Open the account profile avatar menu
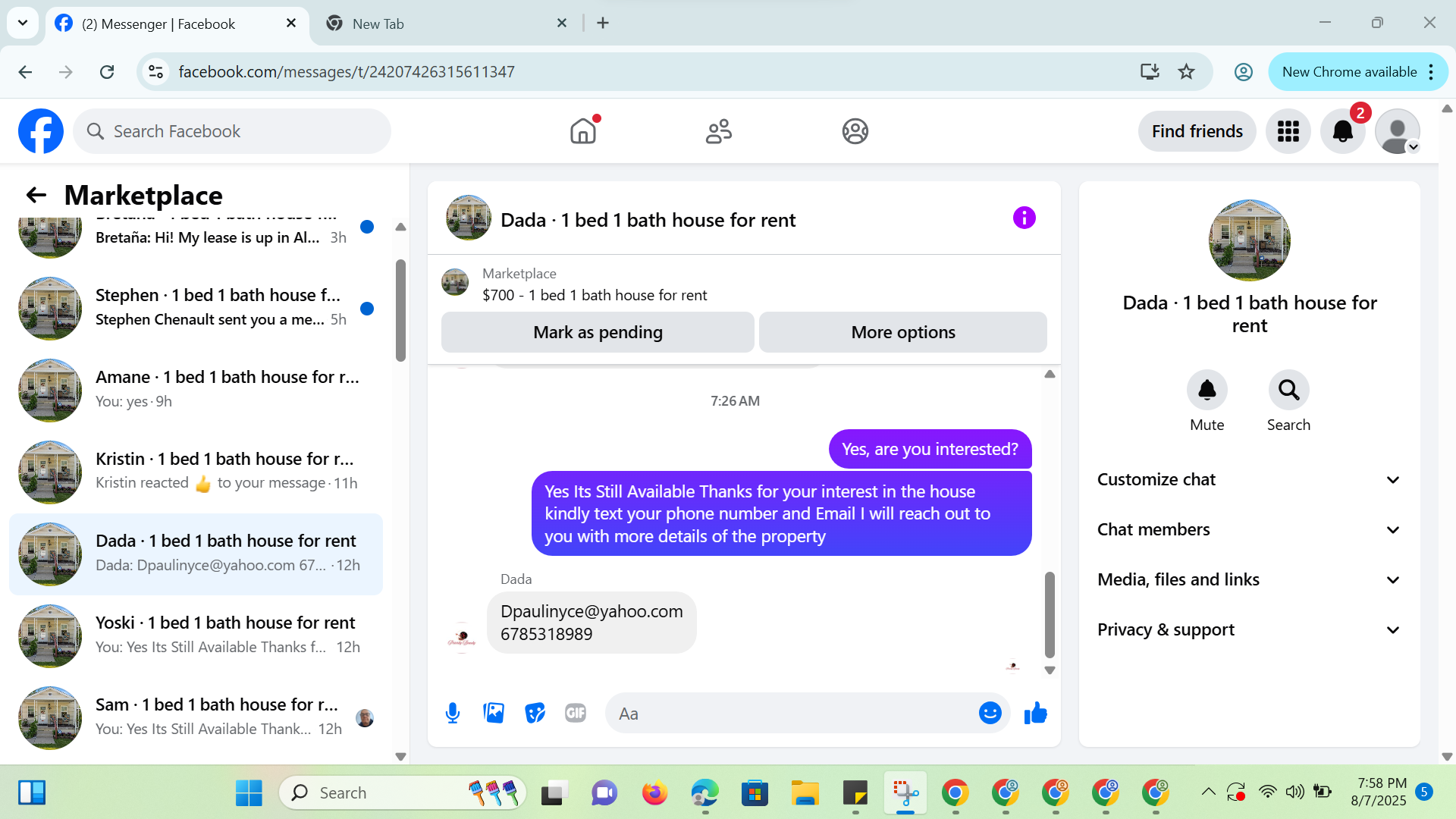 [x=1398, y=131]
